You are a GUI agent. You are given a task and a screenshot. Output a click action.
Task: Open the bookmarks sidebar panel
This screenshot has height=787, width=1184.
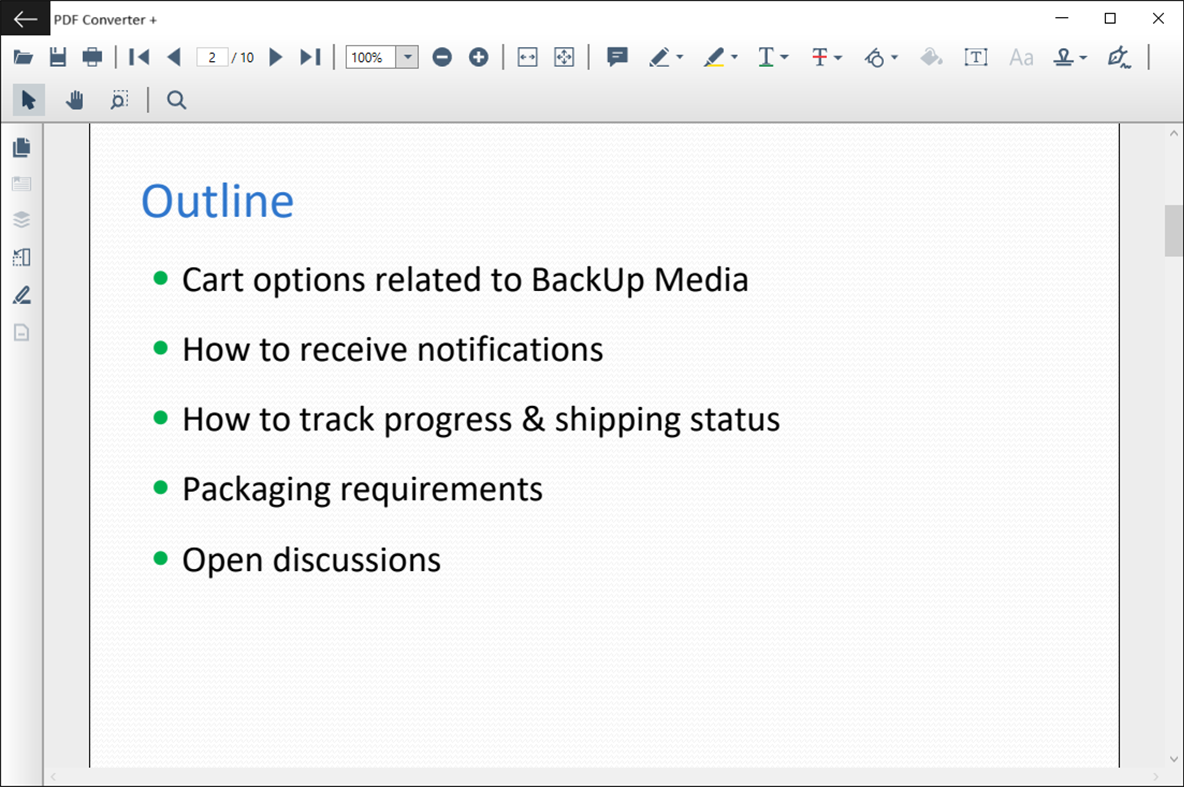(22, 184)
